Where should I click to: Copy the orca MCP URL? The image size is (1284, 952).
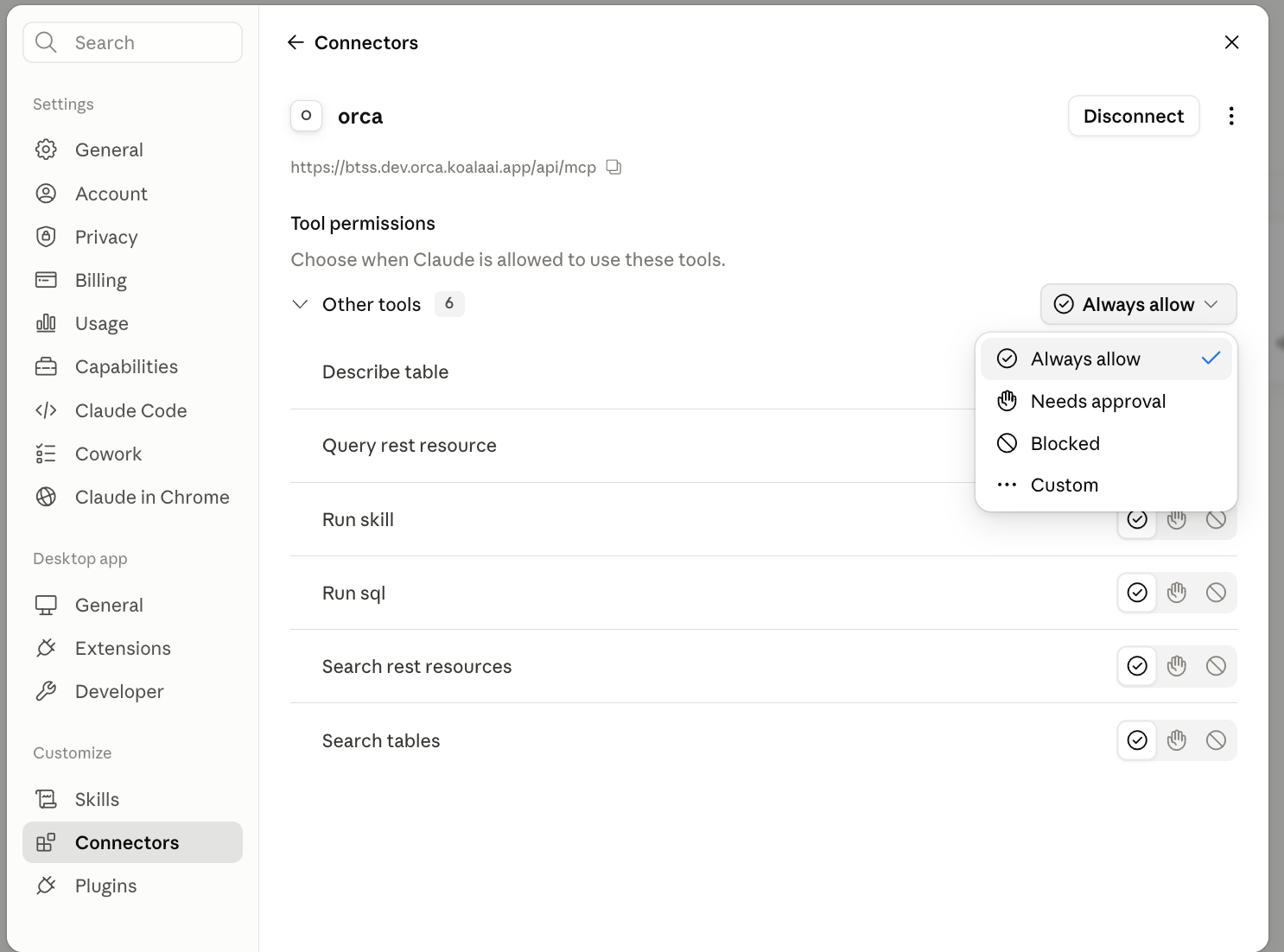click(613, 167)
